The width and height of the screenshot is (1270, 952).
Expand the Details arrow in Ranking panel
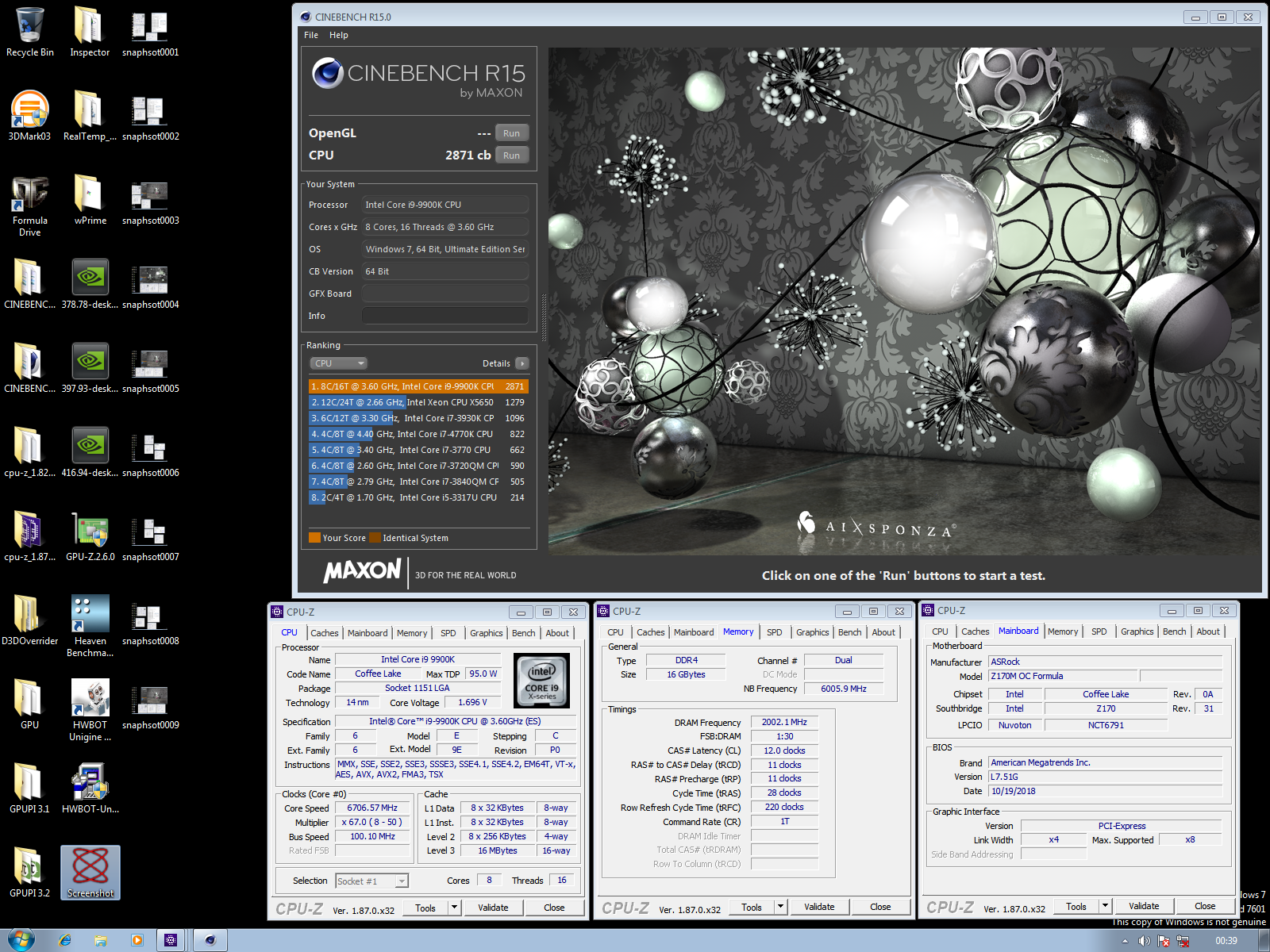click(x=521, y=363)
